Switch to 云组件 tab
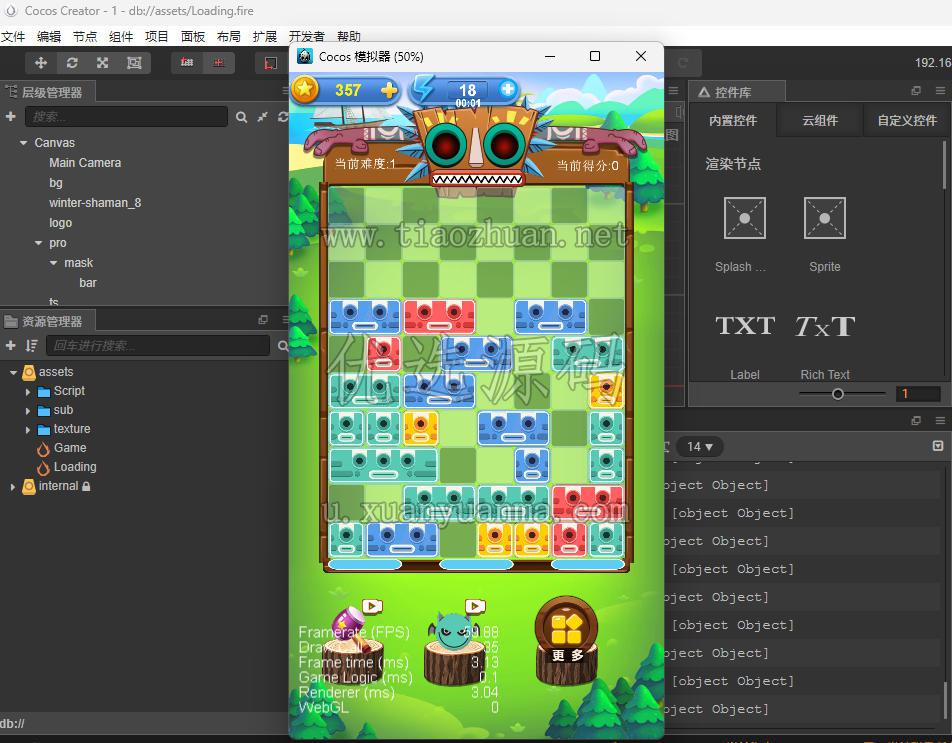 (820, 120)
